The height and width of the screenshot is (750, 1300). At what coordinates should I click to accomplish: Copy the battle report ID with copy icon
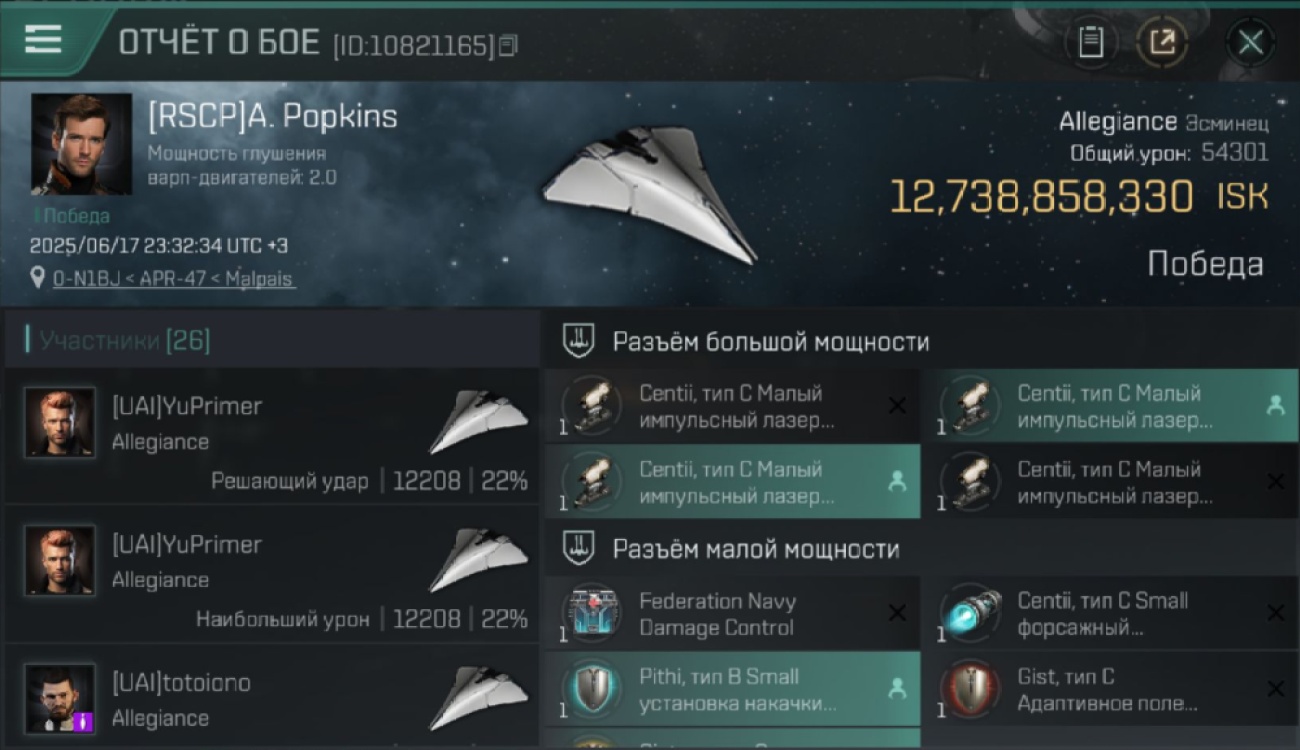tap(508, 45)
